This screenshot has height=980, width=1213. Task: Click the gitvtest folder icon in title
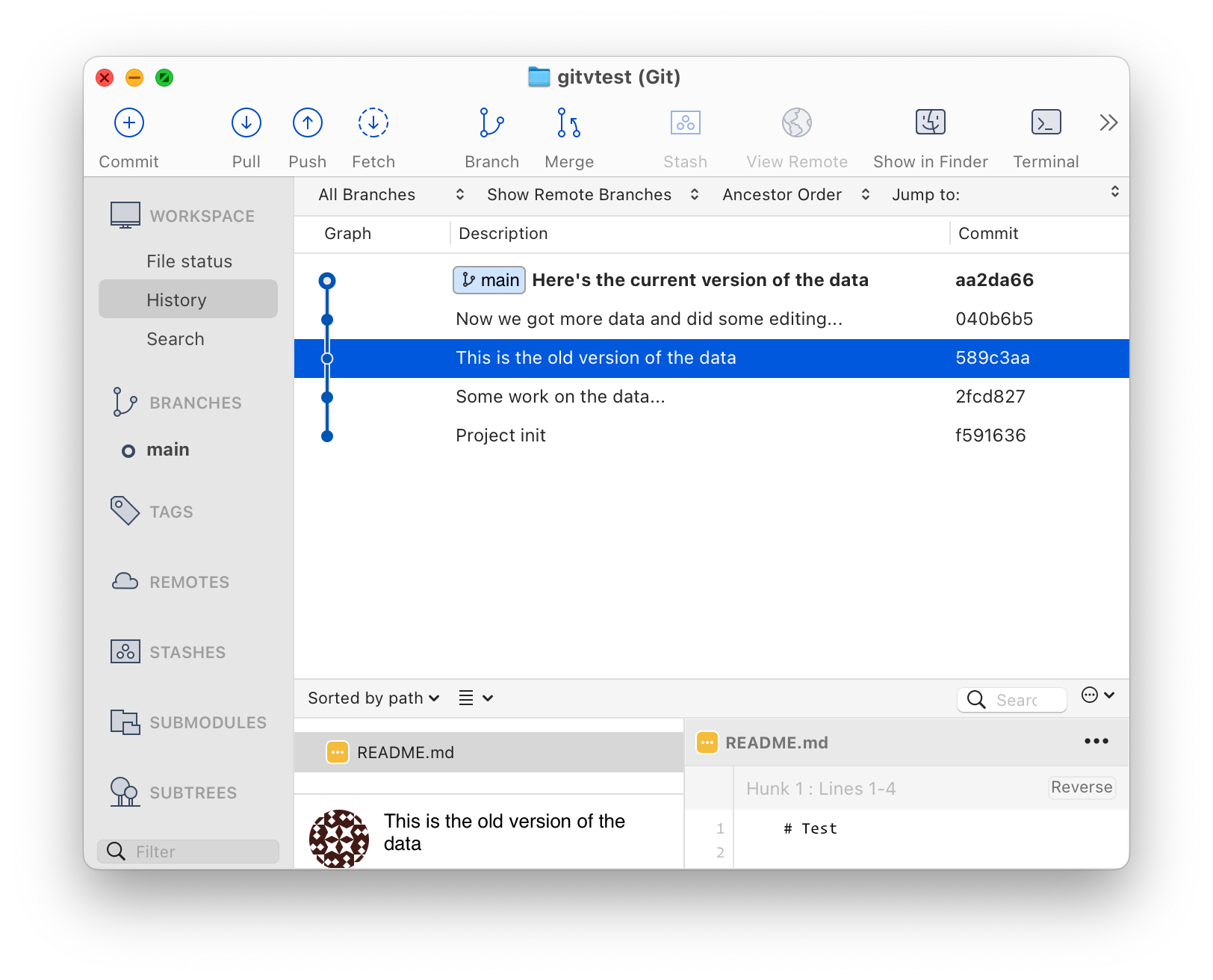[539, 77]
